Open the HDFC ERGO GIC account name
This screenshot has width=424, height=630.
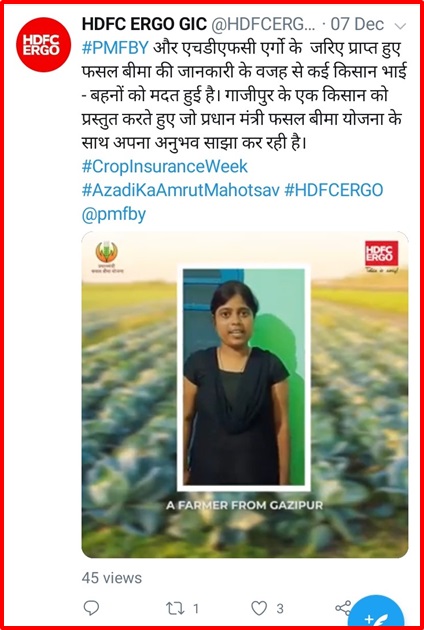point(144,25)
